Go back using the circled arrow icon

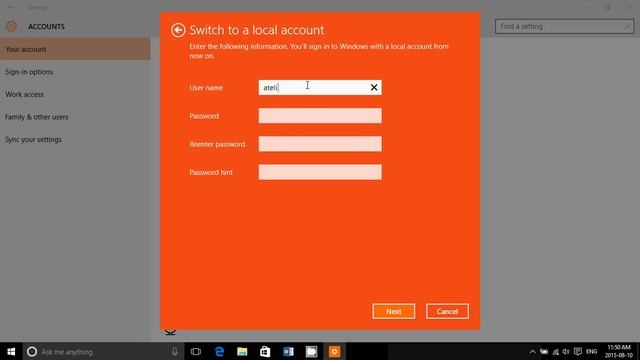178,30
